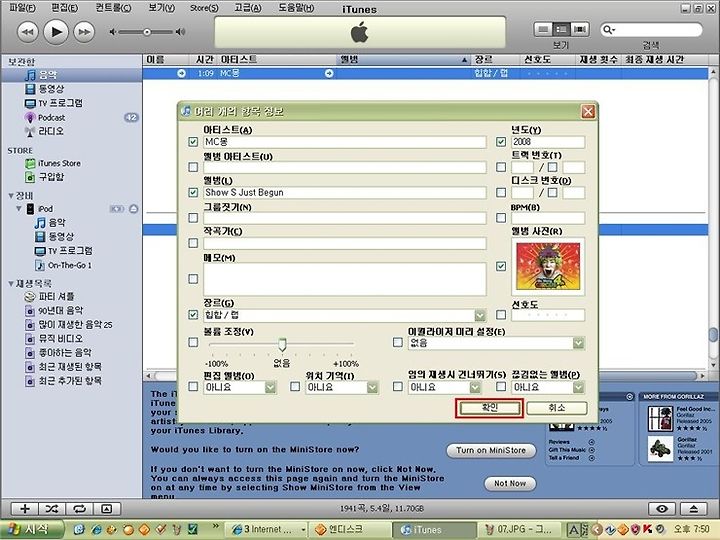Click the next track fast-forward button
This screenshot has width=720, height=540.
pyautogui.click(x=84, y=32)
